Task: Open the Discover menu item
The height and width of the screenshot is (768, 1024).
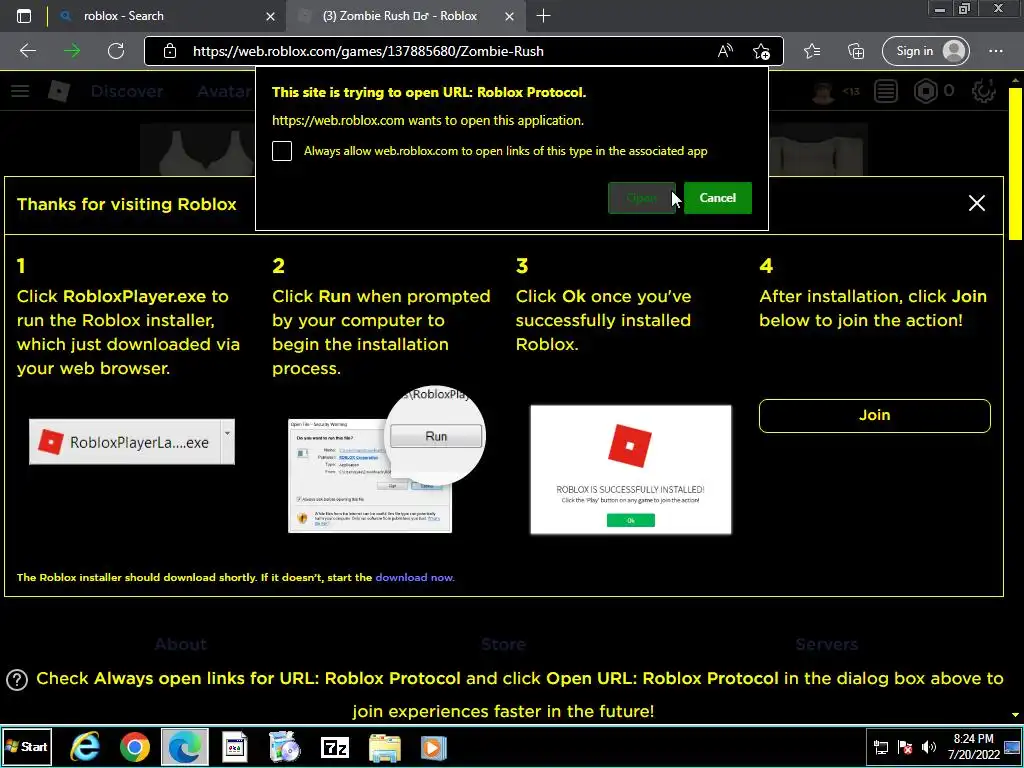Action: (x=127, y=91)
